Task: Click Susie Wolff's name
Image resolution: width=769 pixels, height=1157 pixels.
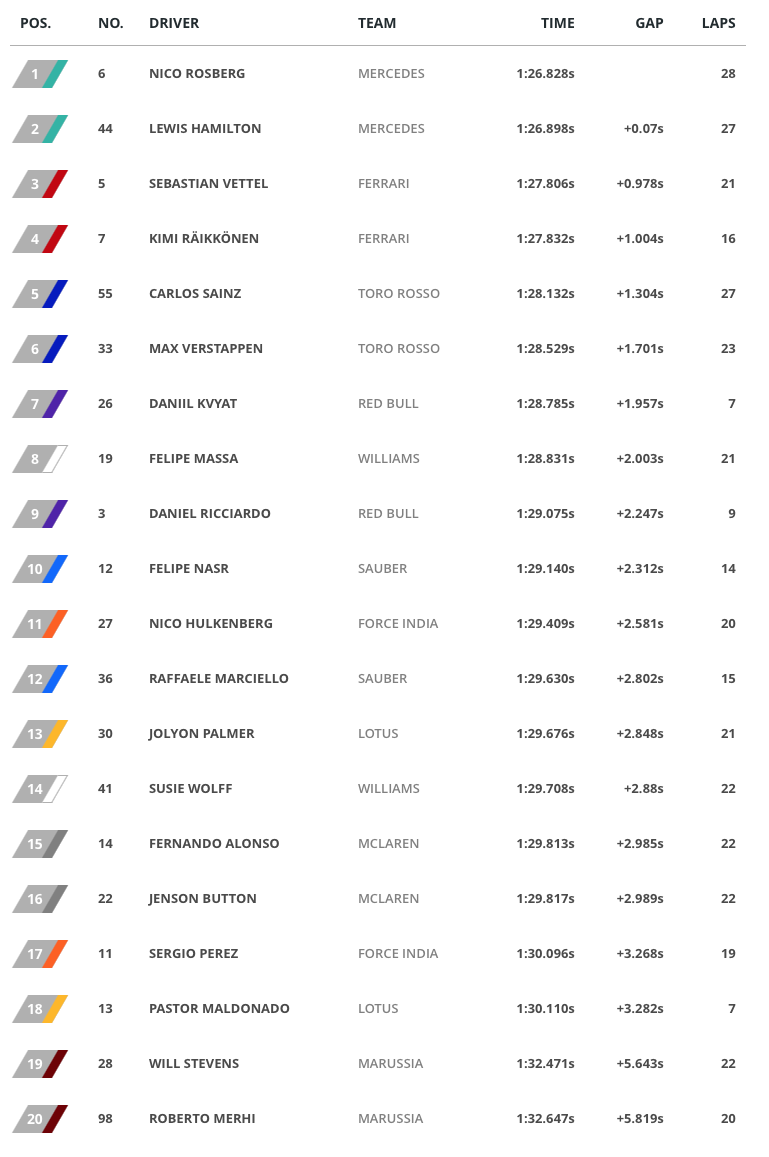Action: tap(190, 789)
